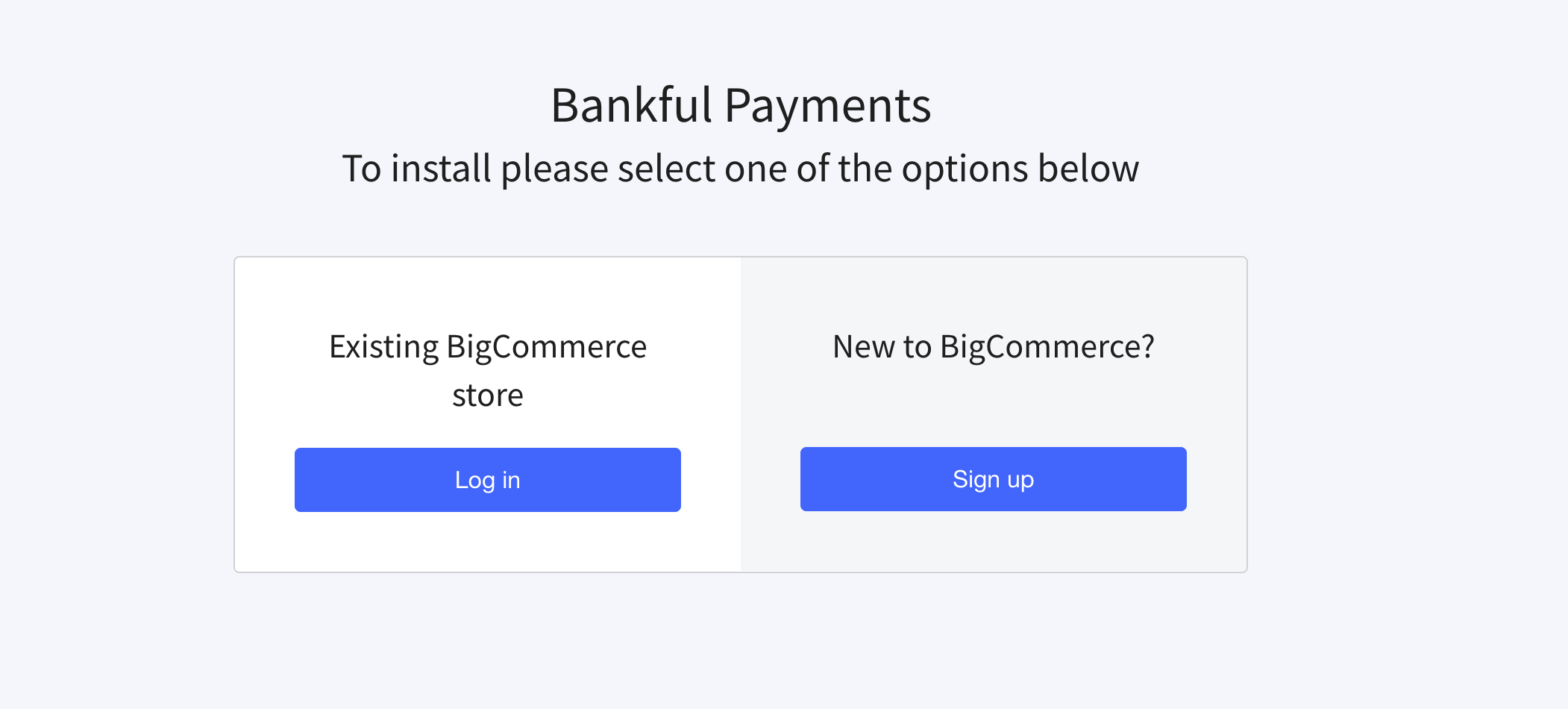Click the Log in button
The width and height of the screenshot is (1568, 709).
[x=487, y=480]
